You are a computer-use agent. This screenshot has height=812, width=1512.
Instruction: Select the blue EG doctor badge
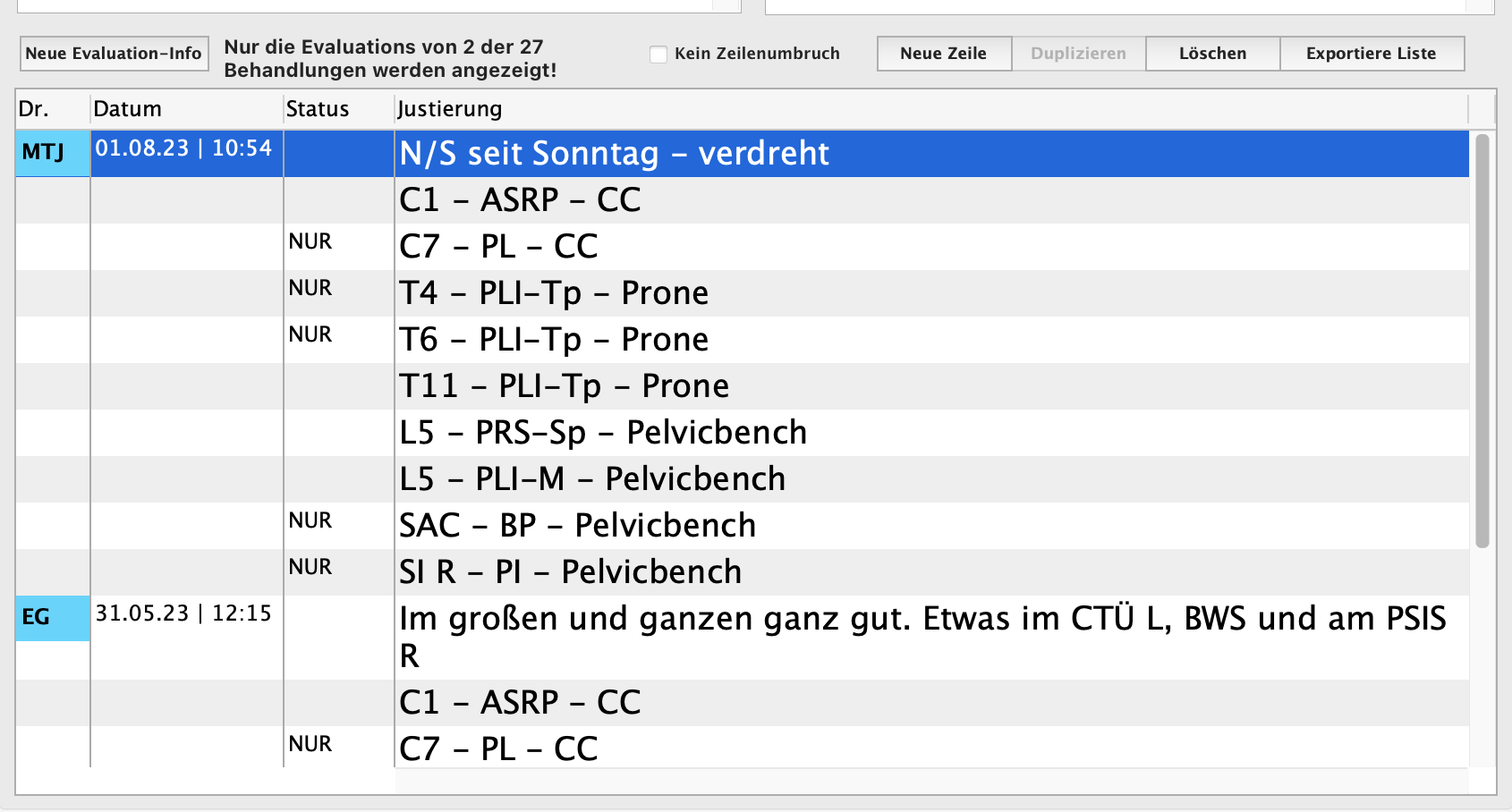click(x=52, y=618)
